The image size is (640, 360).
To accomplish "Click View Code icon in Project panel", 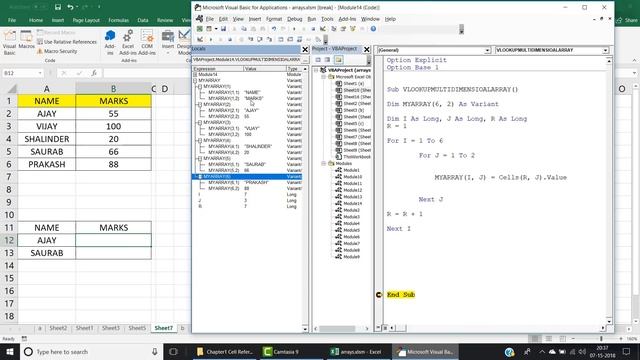I will [x=318, y=60].
